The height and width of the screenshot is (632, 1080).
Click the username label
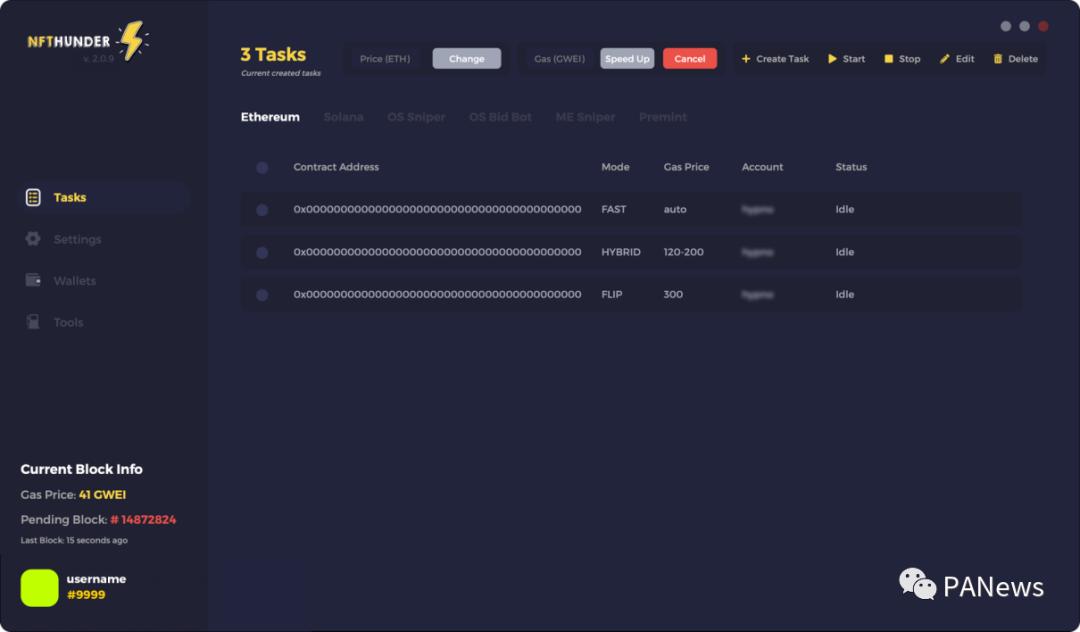coord(96,579)
